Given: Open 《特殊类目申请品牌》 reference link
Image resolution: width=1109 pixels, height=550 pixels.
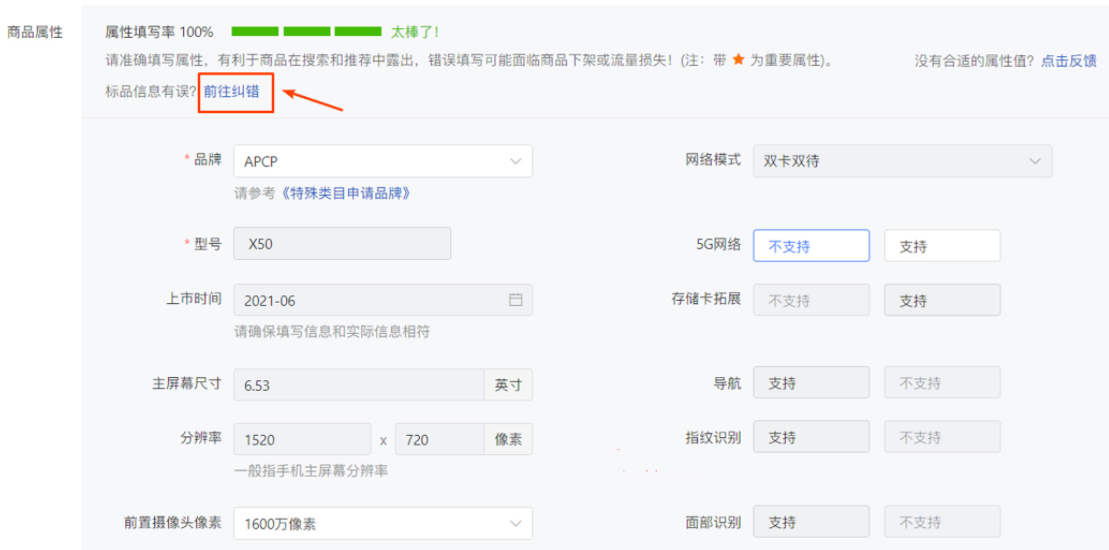Looking at the screenshot, I should (x=342, y=193).
